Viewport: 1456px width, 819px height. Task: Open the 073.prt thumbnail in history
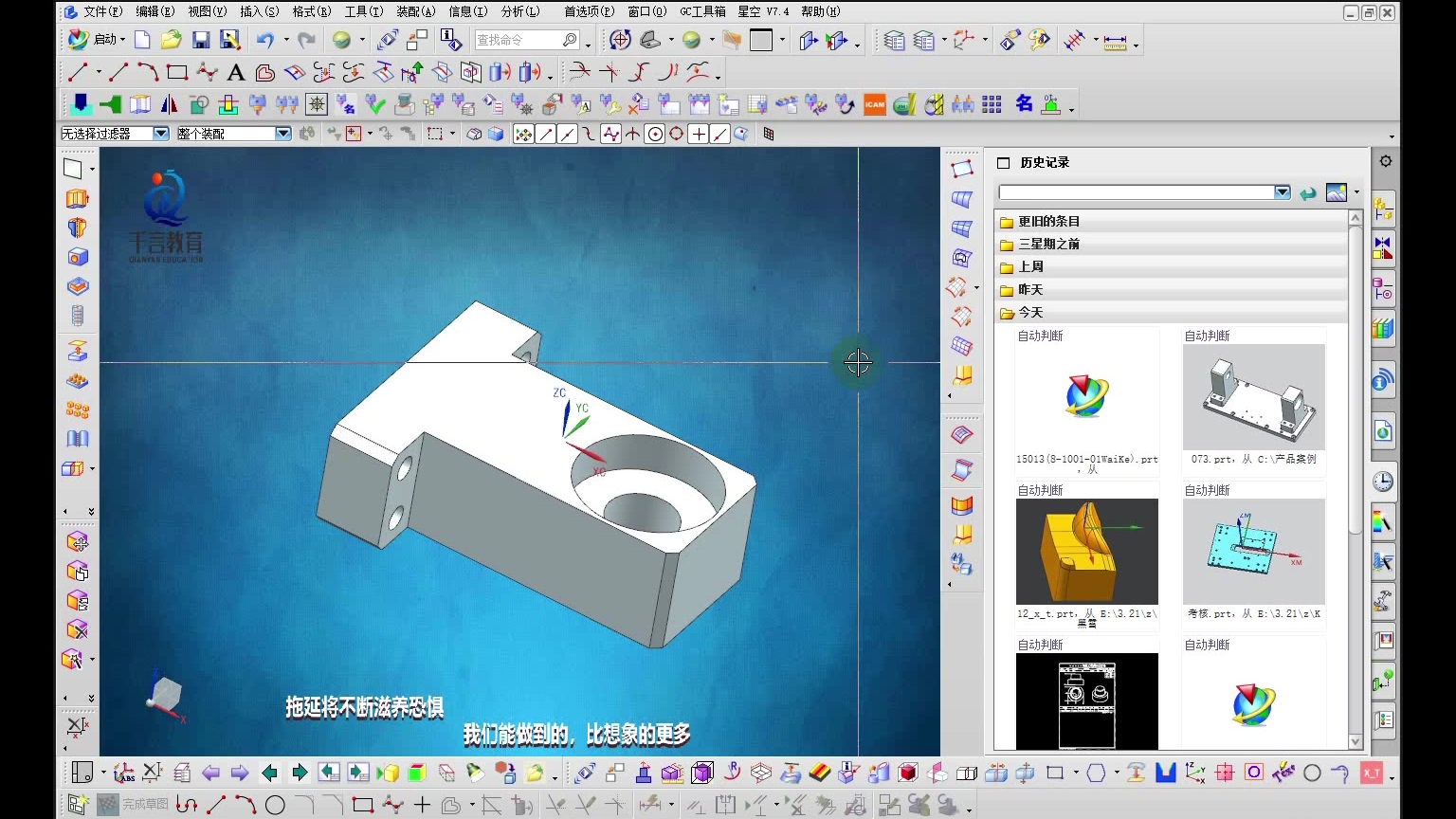pyautogui.click(x=1253, y=397)
